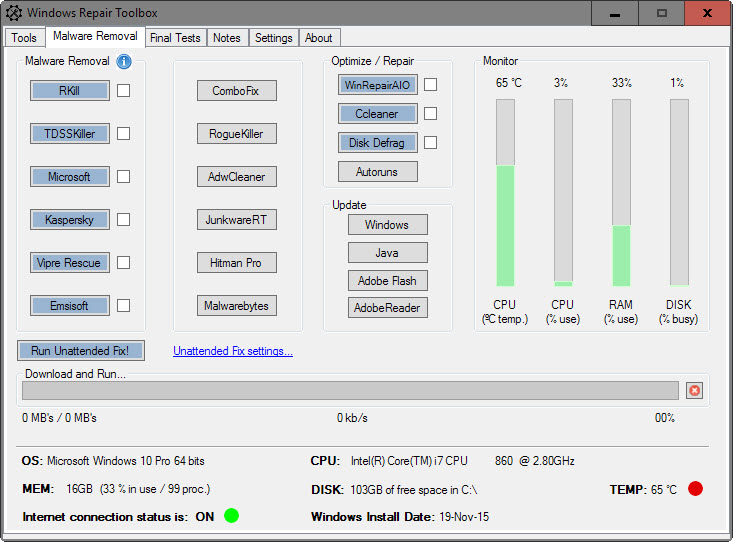Image resolution: width=733 pixels, height=542 pixels.
Task: Launch RKill
Action: (x=70, y=90)
